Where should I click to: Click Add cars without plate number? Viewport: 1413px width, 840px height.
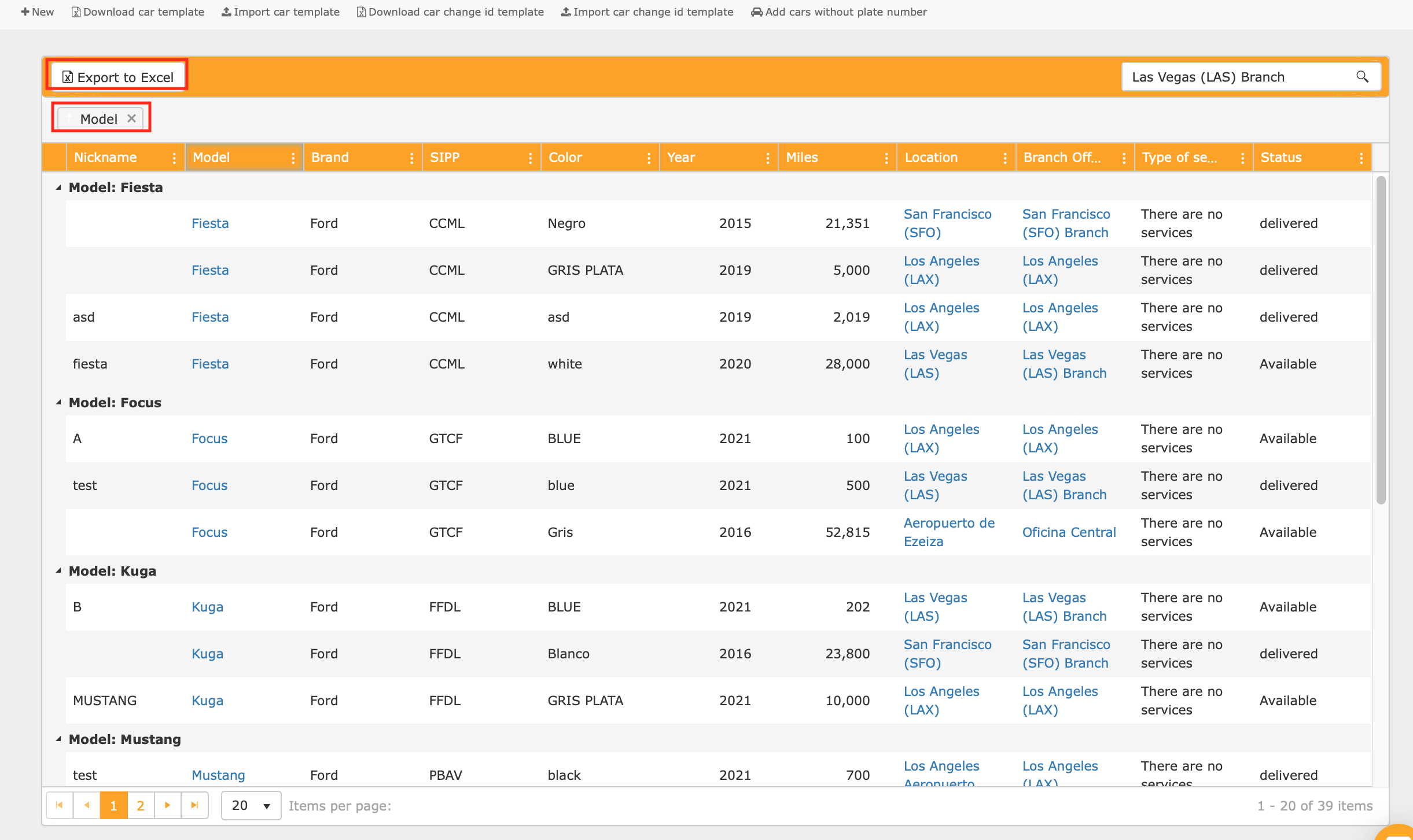[x=839, y=12]
